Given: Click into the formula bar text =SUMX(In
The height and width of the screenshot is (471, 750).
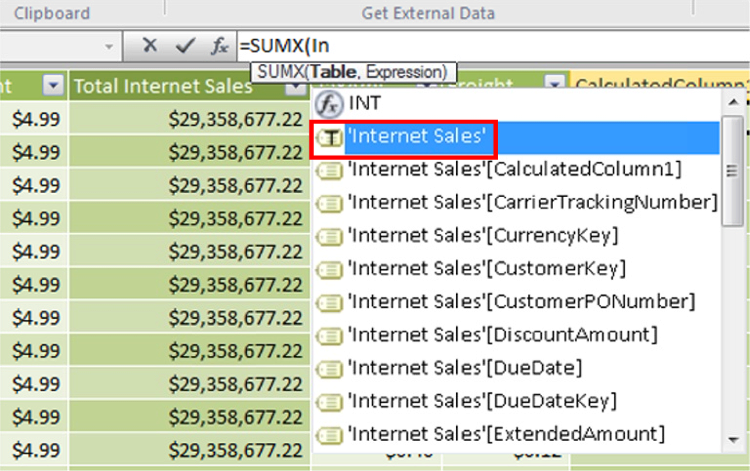Looking at the screenshot, I should 285,46.
